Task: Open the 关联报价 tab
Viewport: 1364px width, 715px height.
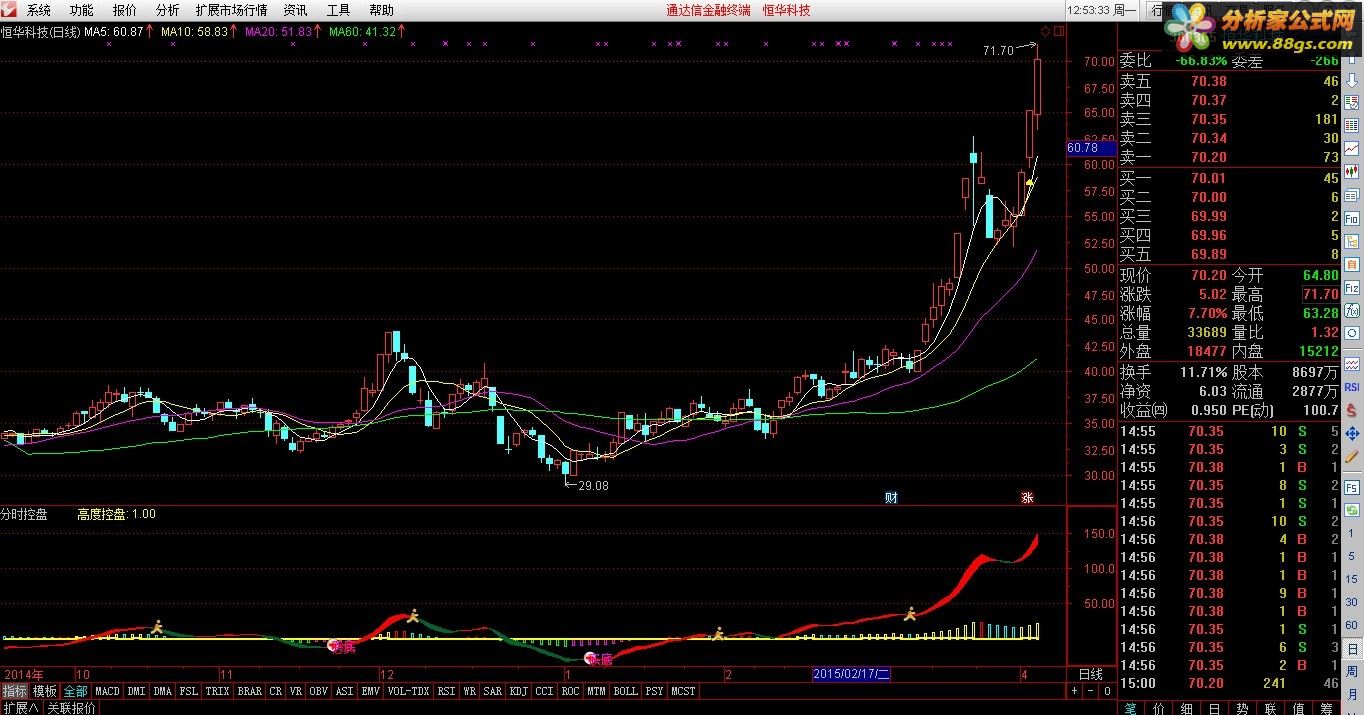Action: click(x=71, y=708)
